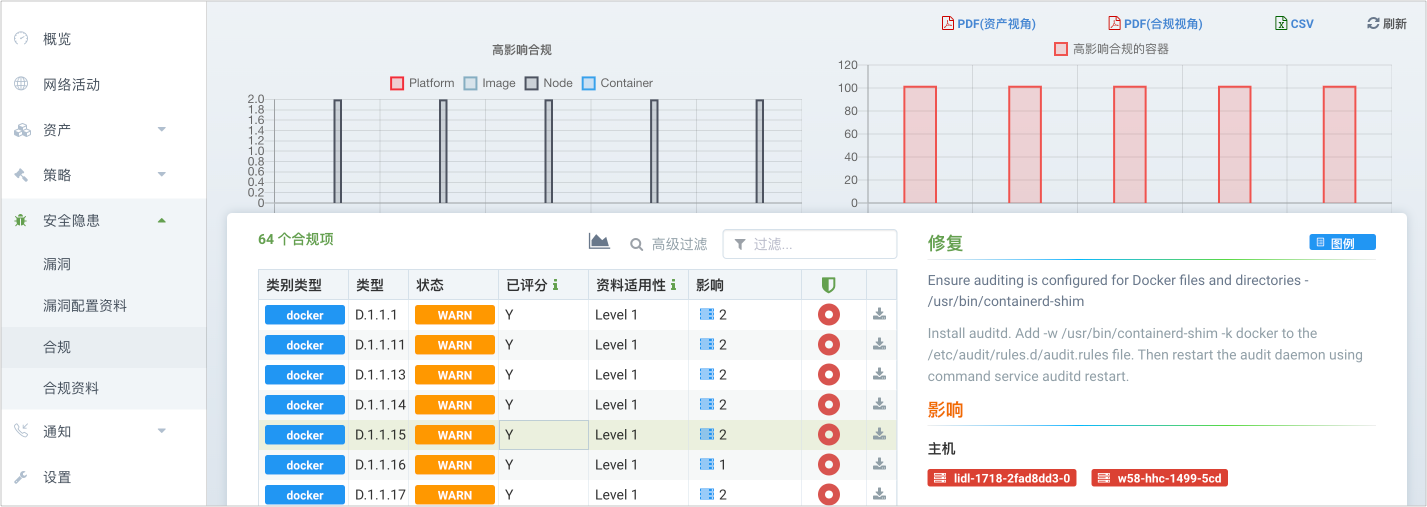The width and height of the screenshot is (1427, 507).
Task: Click the 图例 legend button
Action: (1342, 243)
